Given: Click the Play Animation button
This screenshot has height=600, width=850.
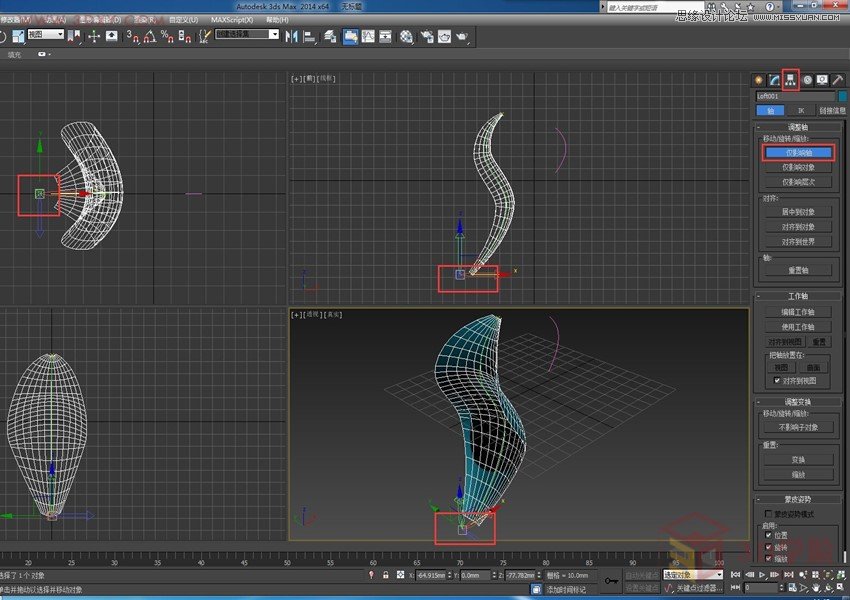Looking at the screenshot, I should point(762,575).
